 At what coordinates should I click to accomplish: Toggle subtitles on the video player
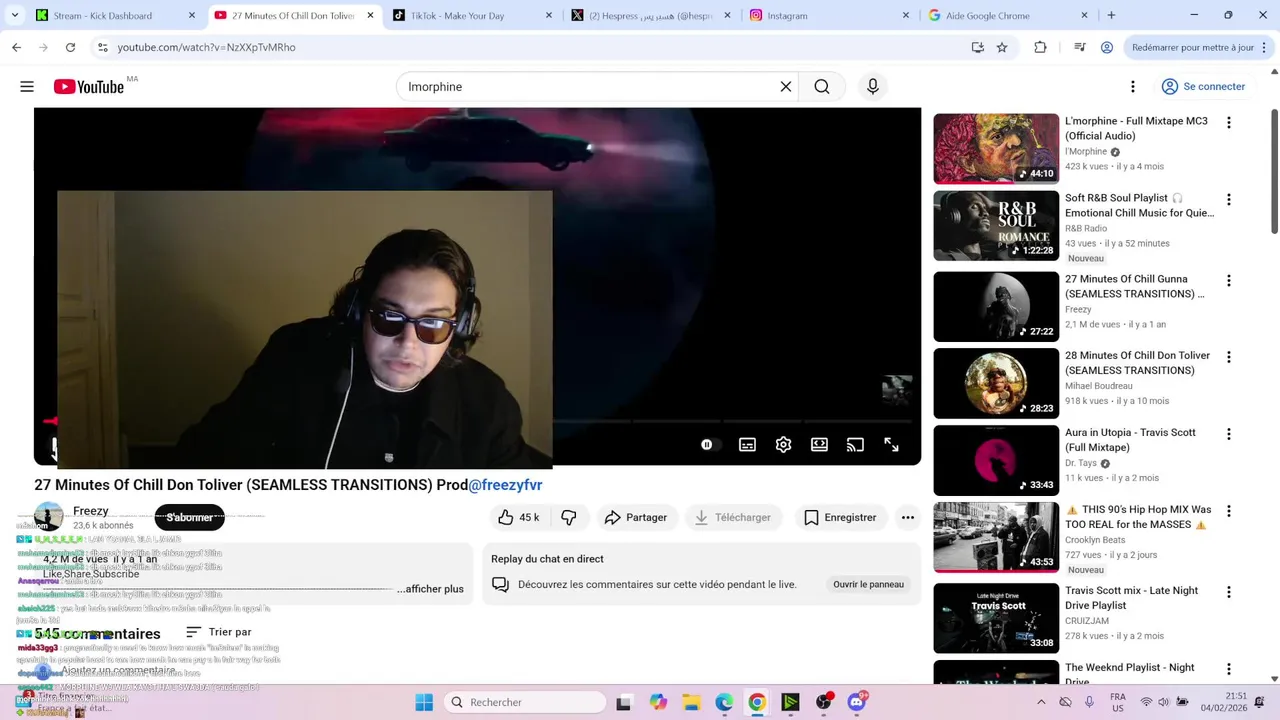click(747, 445)
